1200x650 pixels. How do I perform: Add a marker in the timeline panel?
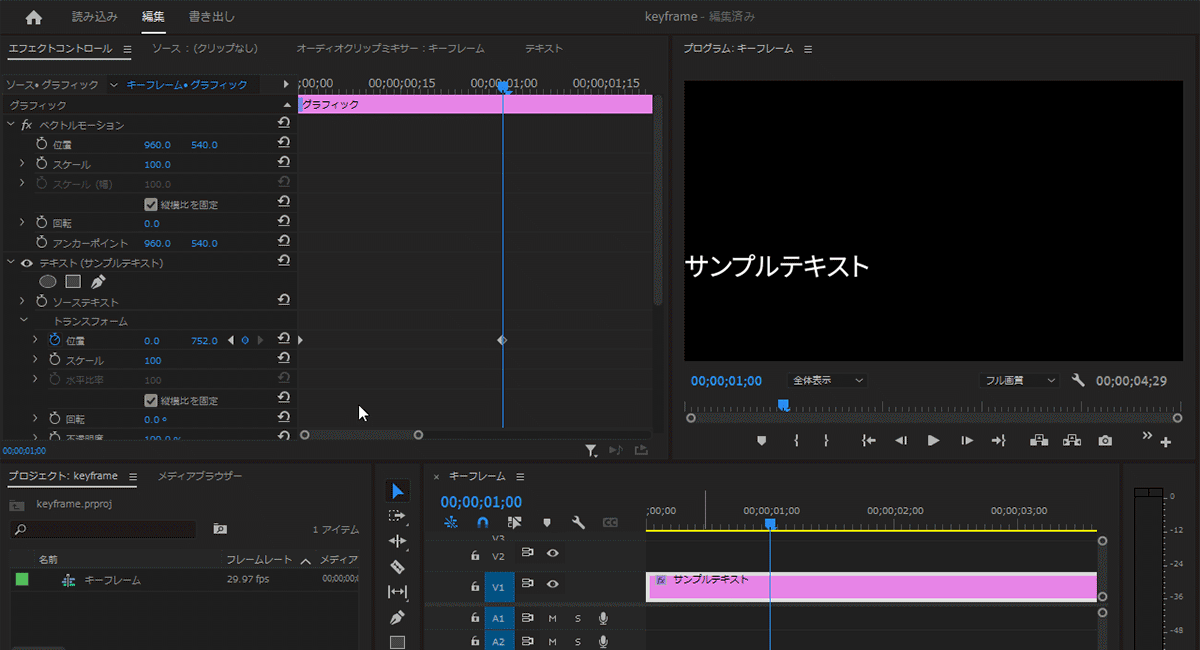(x=546, y=522)
